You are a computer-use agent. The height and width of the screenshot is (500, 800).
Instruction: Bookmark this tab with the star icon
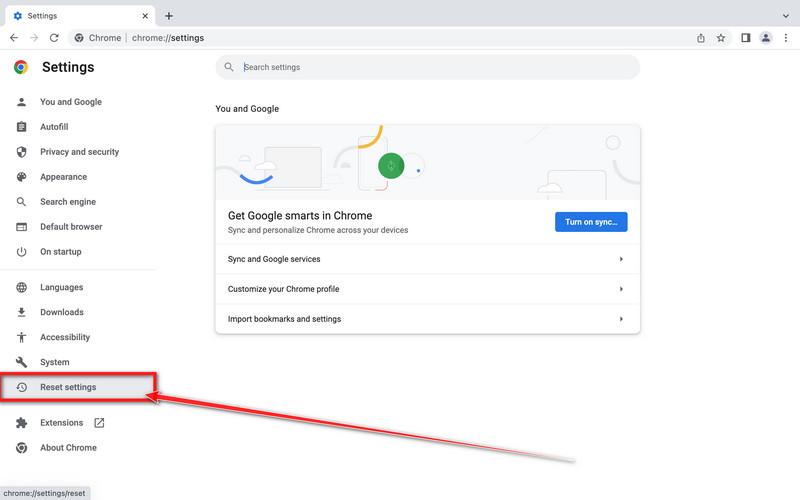pos(720,38)
